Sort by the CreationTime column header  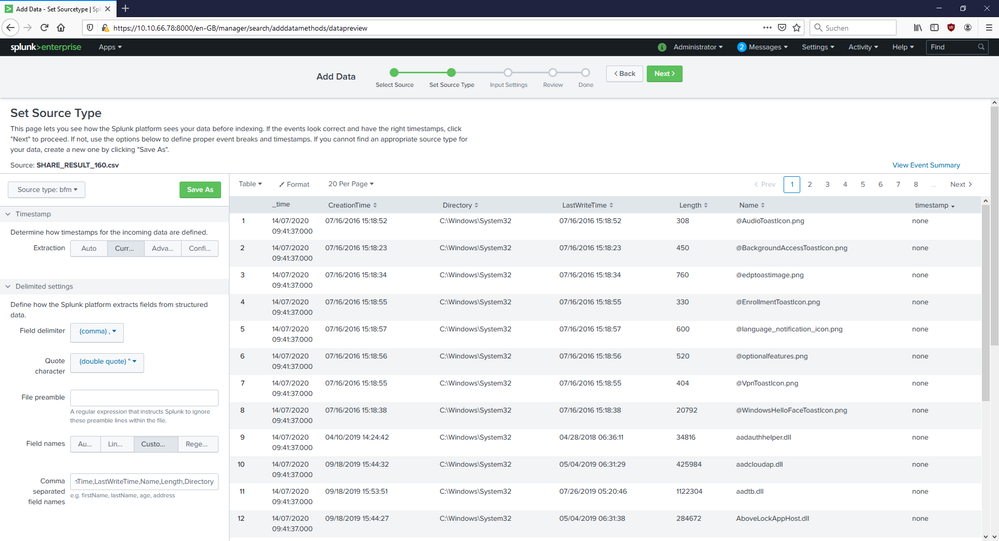point(352,205)
